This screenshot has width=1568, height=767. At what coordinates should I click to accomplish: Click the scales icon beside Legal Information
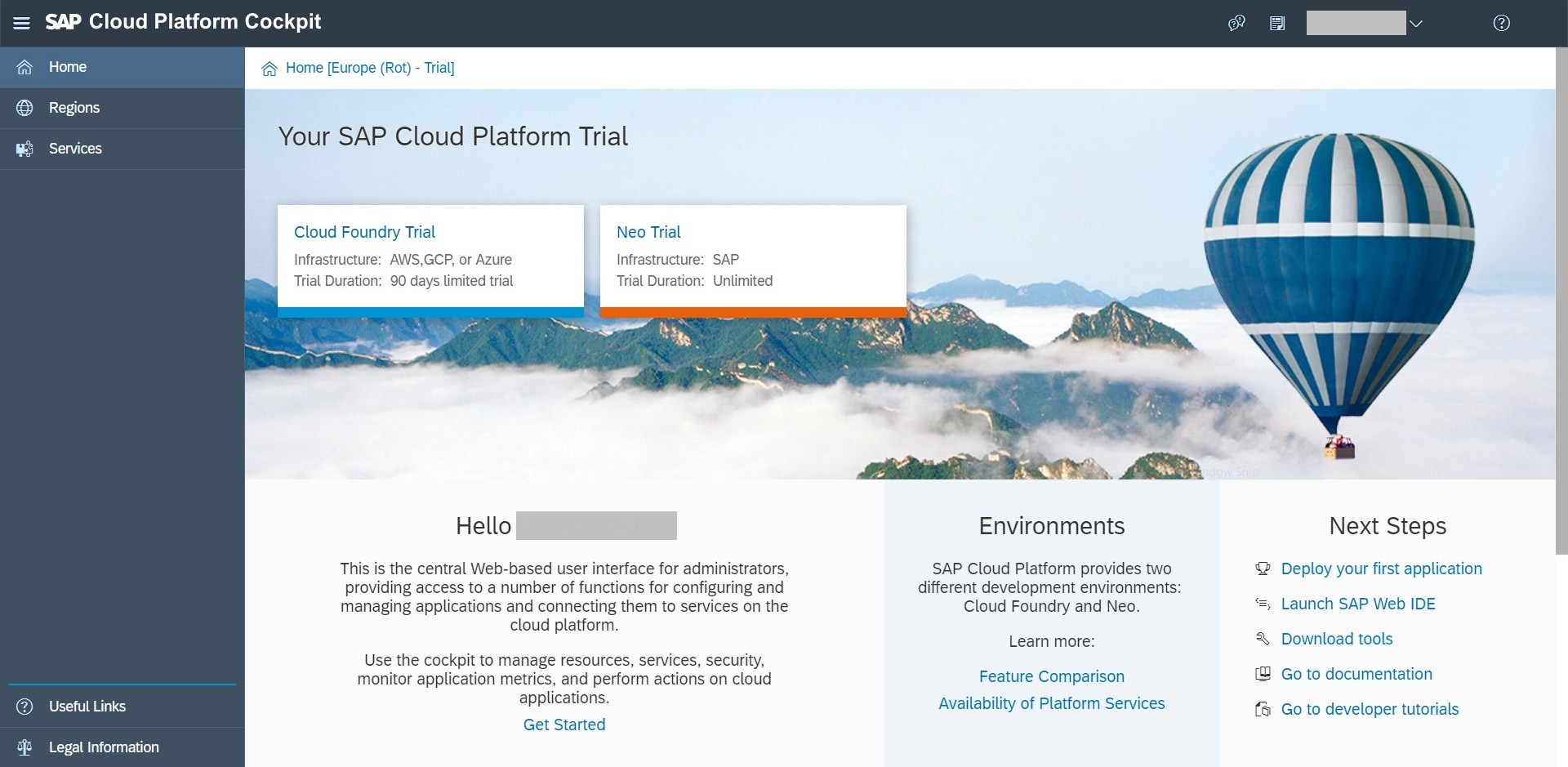point(24,747)
